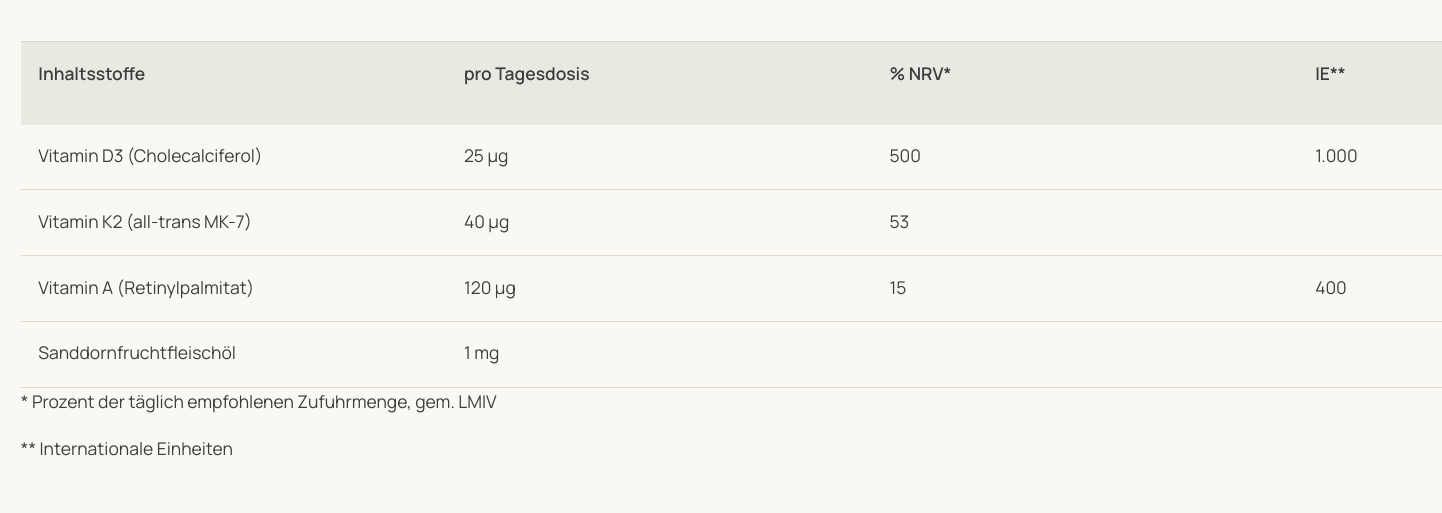Click the empty IE cell for Vitamin K2
This screenshot has width=1442, height=513.
coord(1335,222)
